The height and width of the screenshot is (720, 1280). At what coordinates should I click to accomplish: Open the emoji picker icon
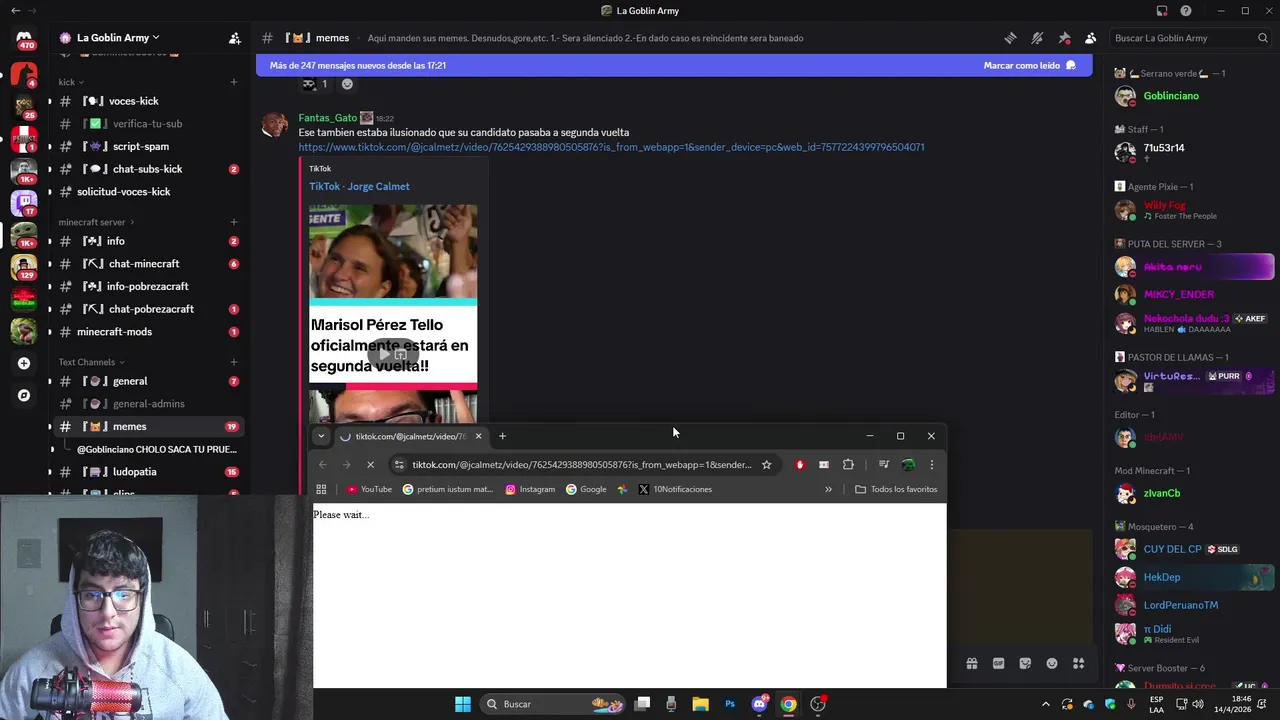pyautogui.click(x=1052, y=663)
